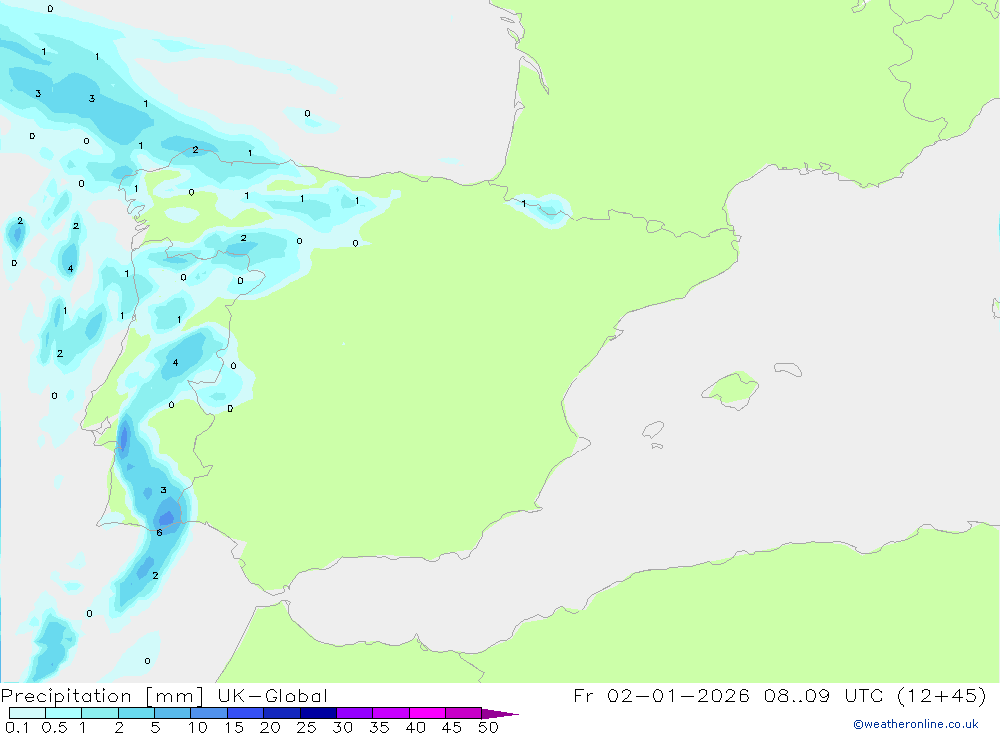The image size is (1000, 733).
Task: Click the "35" value on the color scale
Action: tap(379, 727)
